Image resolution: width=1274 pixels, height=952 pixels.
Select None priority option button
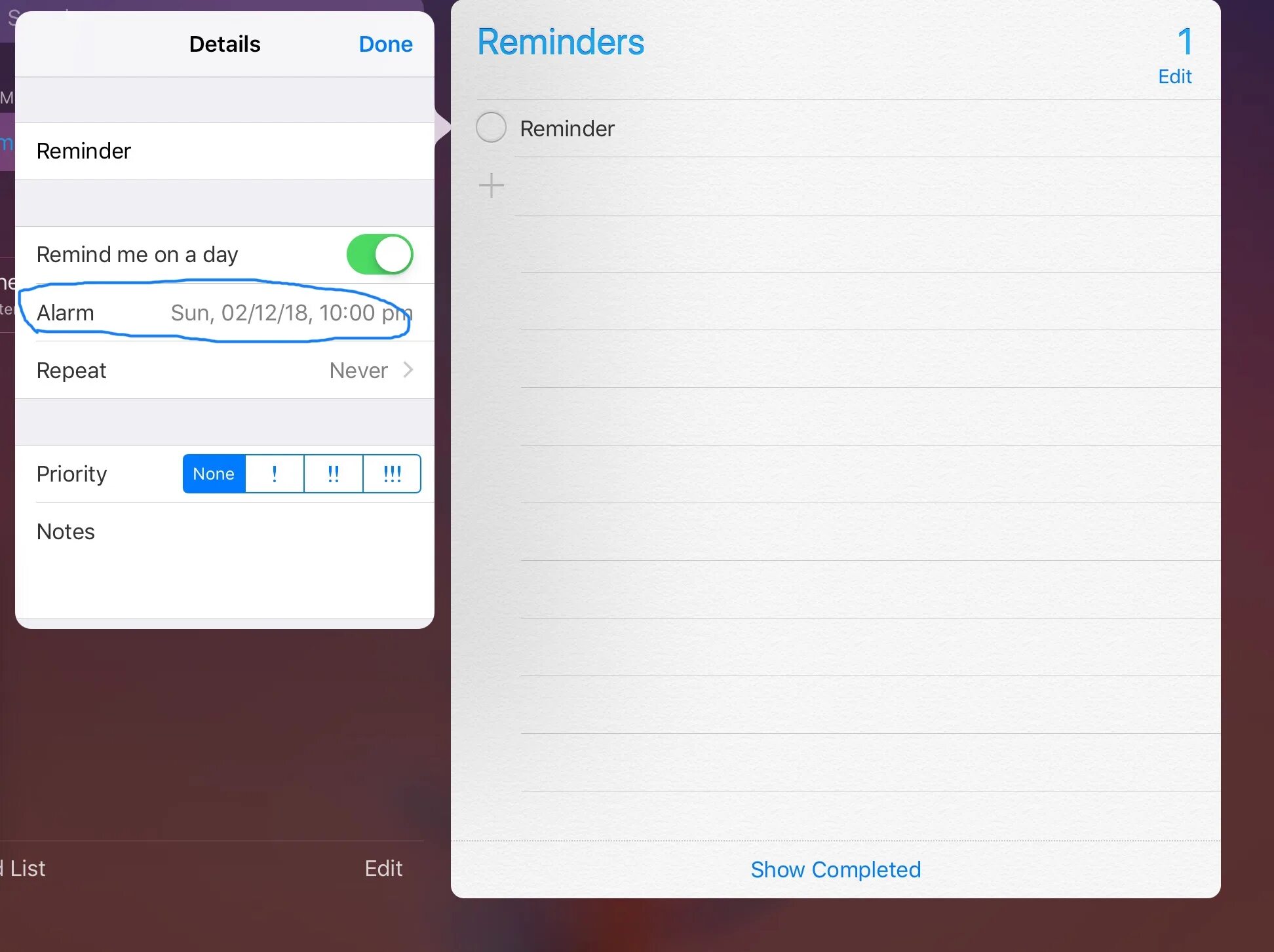coord(212,473)
